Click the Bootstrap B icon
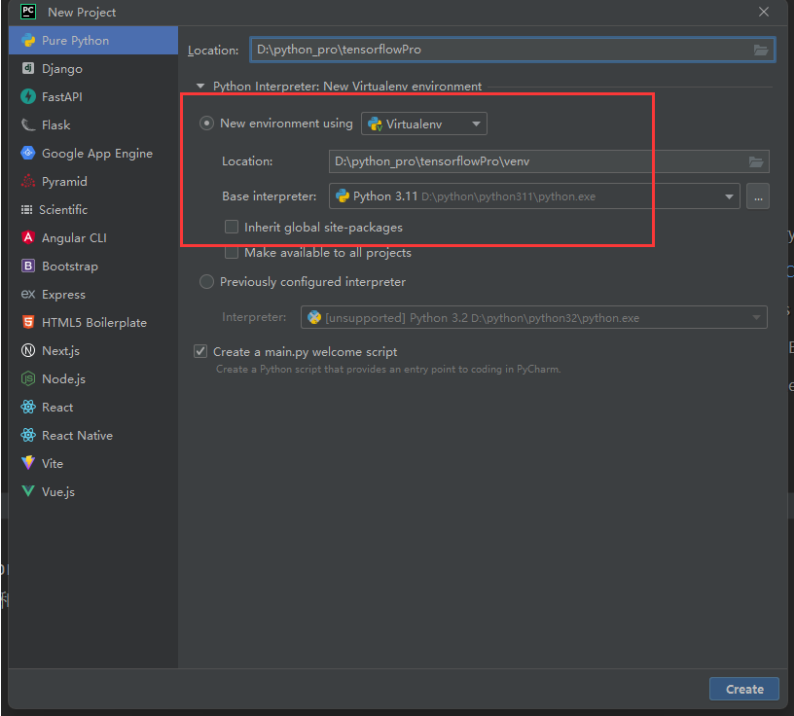 point(28,266)
